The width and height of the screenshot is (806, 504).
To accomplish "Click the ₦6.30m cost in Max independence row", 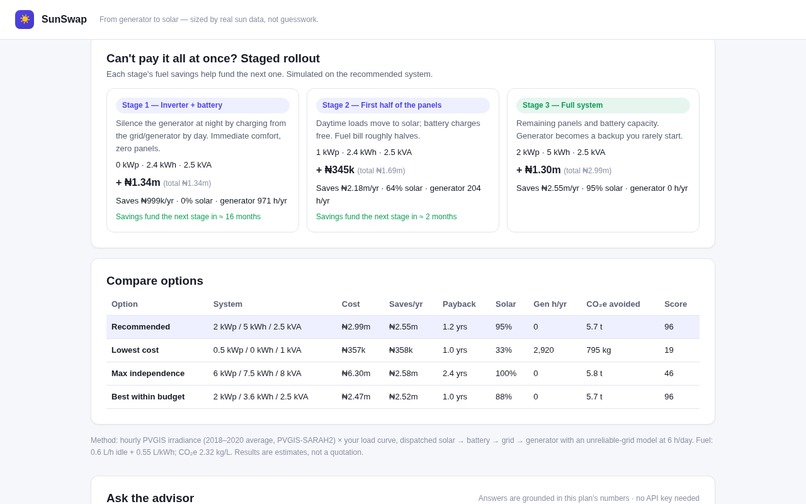I will tap(356, 373).
